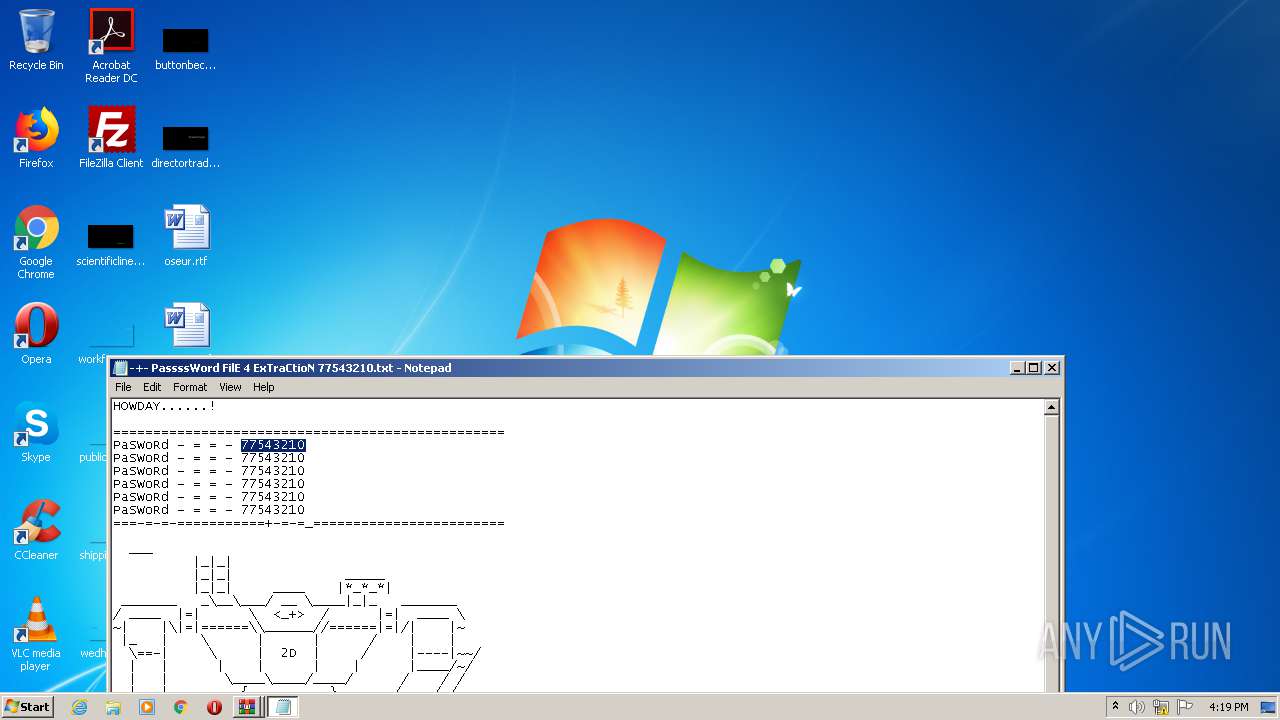Screen dimensions: 1280x720
Task: Show hidden tray icons arrow
Action: [x=1115, y=707]
